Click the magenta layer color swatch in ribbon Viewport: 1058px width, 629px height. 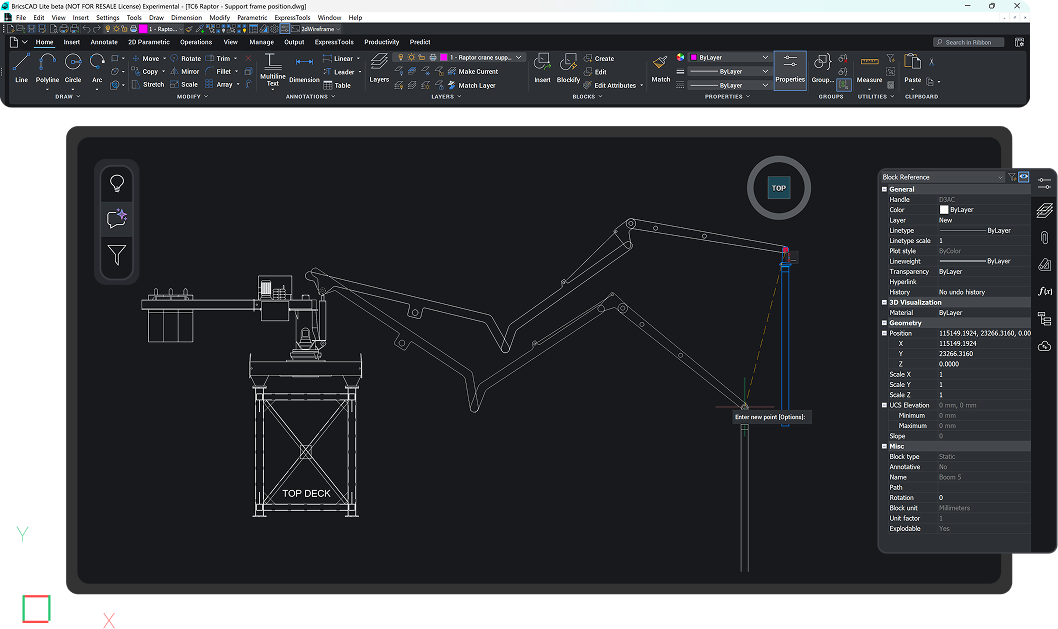(x=444, y=57)
